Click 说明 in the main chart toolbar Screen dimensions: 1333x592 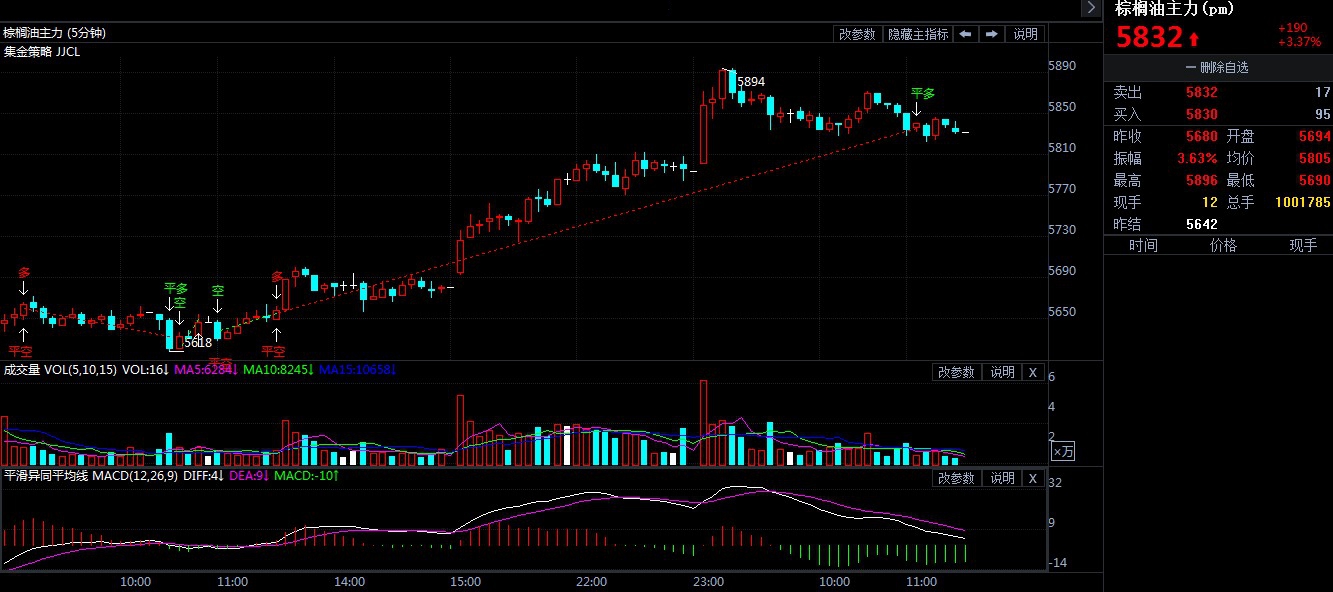[x=1026, y=34]
